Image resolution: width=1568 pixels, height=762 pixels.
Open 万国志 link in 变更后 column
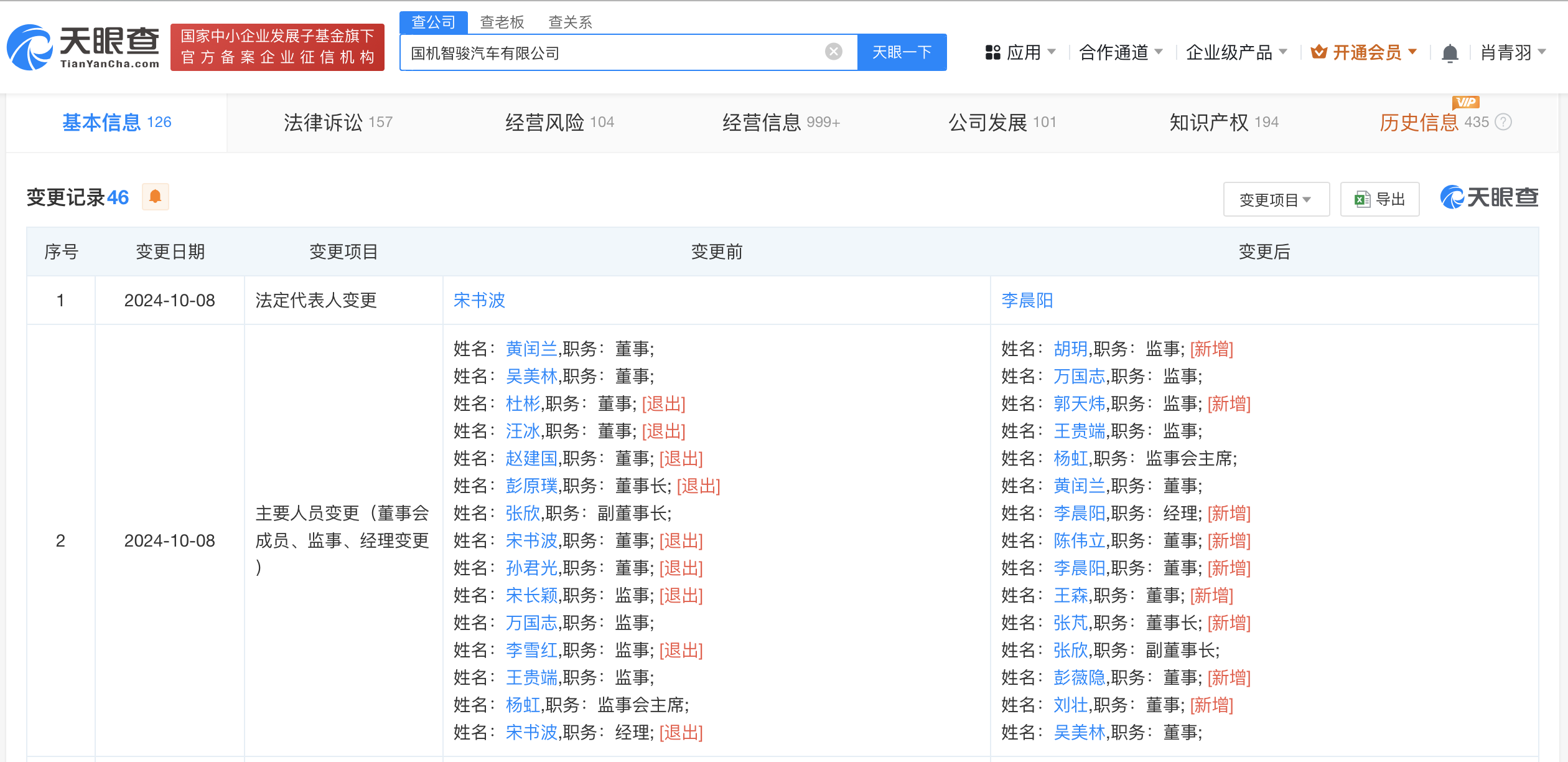(1079, 376)
